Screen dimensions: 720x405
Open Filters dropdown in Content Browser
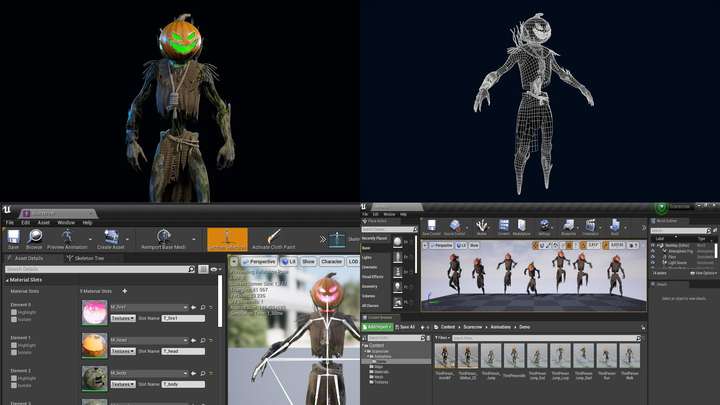[442, 338]
